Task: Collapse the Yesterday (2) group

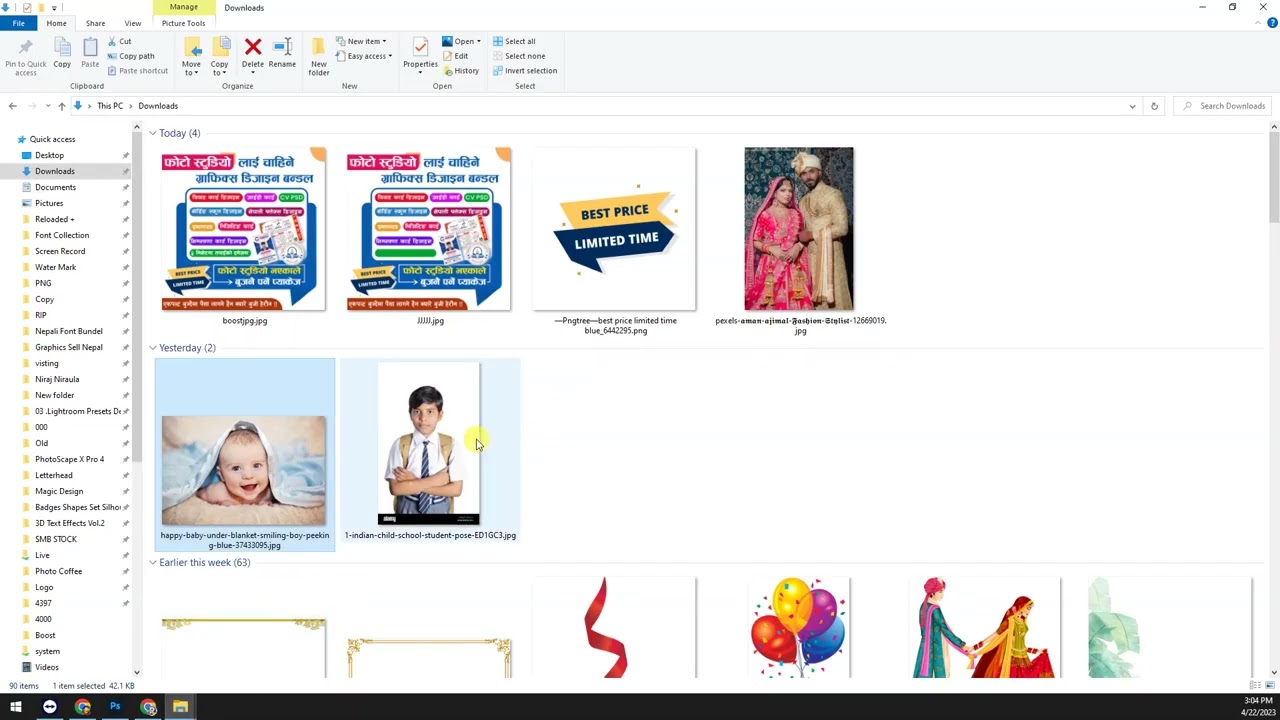Action: tap(153, 348)
